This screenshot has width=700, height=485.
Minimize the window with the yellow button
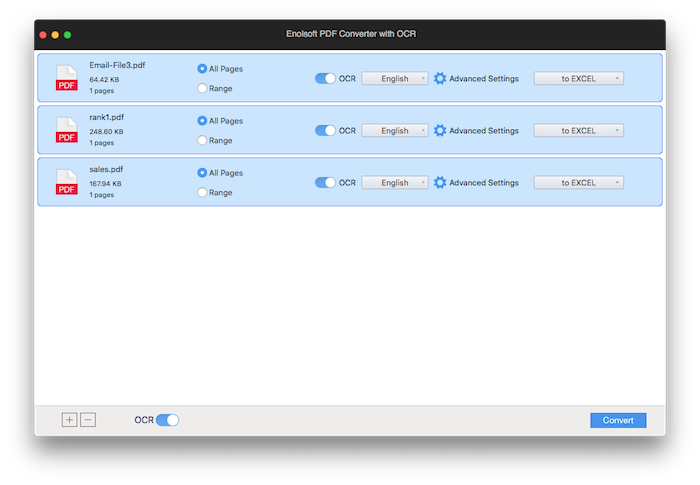coord(55,34)
